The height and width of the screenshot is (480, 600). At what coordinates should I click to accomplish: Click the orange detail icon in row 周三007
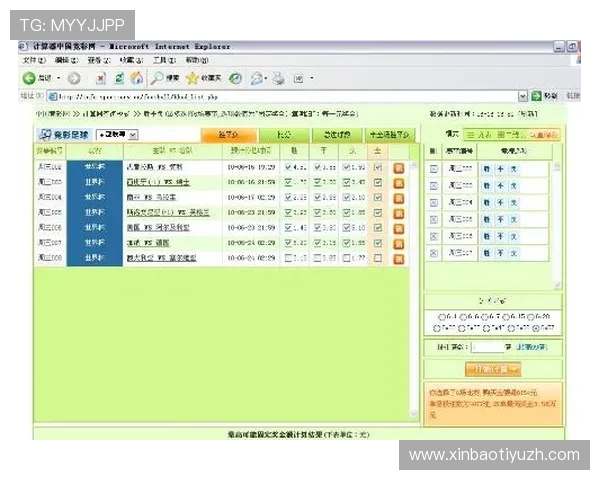399,243
